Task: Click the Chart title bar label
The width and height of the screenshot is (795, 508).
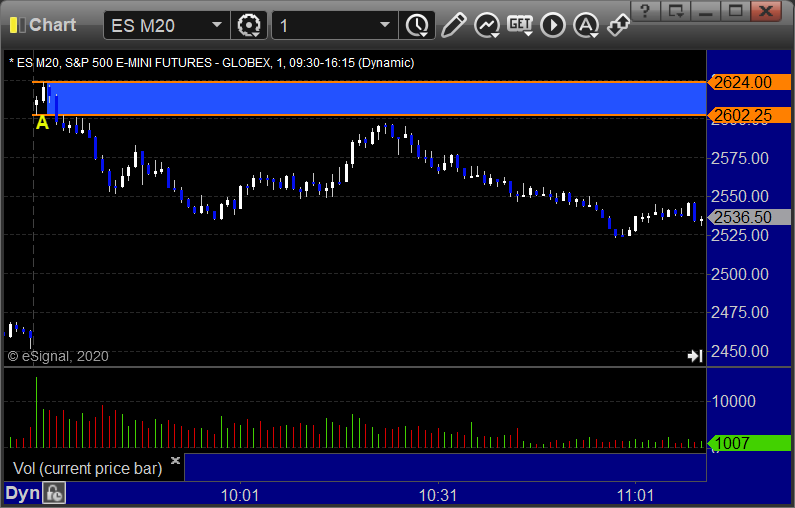Action: [x=52, y=25]
